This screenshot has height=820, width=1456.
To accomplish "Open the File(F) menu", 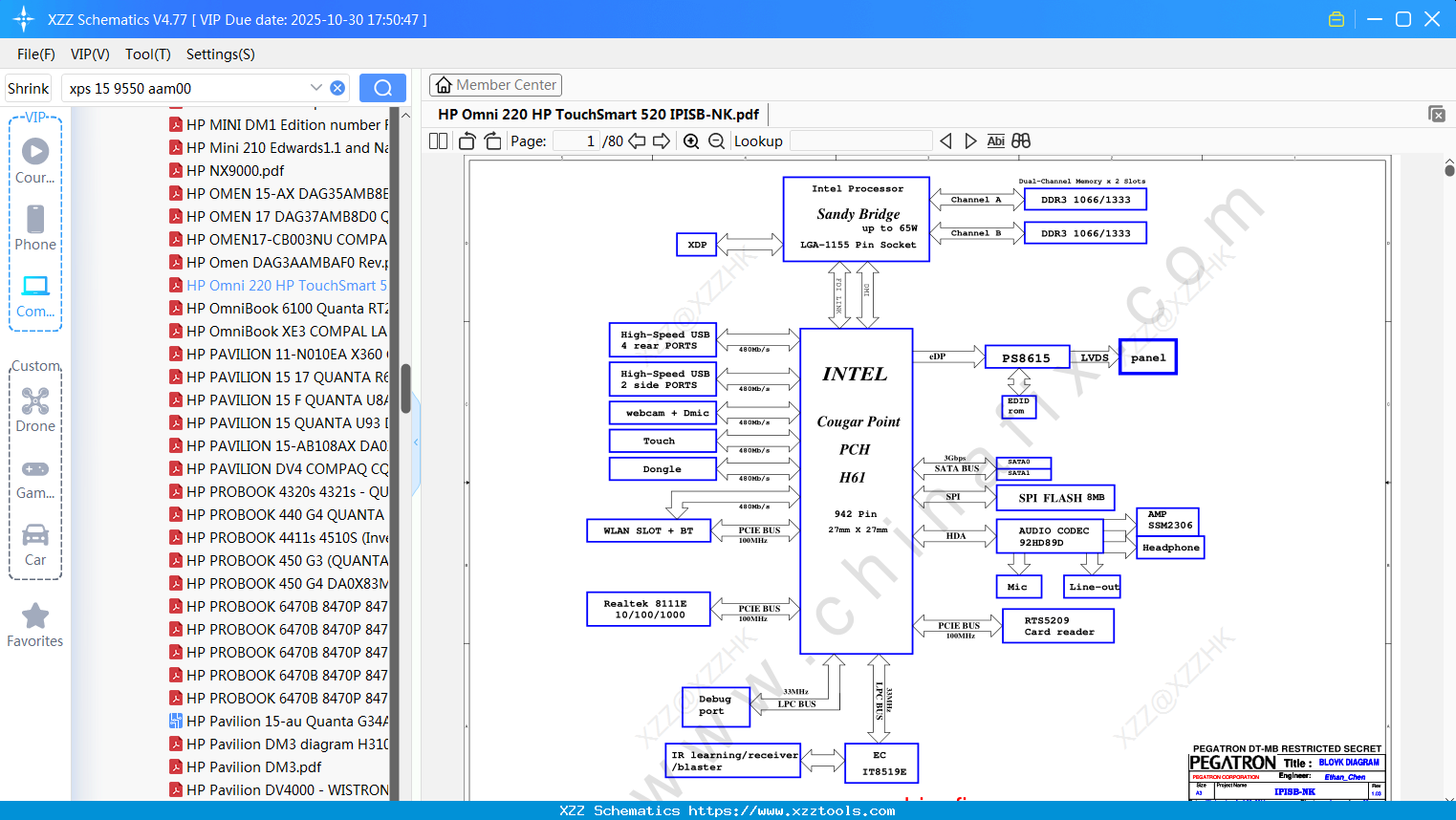I will pos(36,54).
